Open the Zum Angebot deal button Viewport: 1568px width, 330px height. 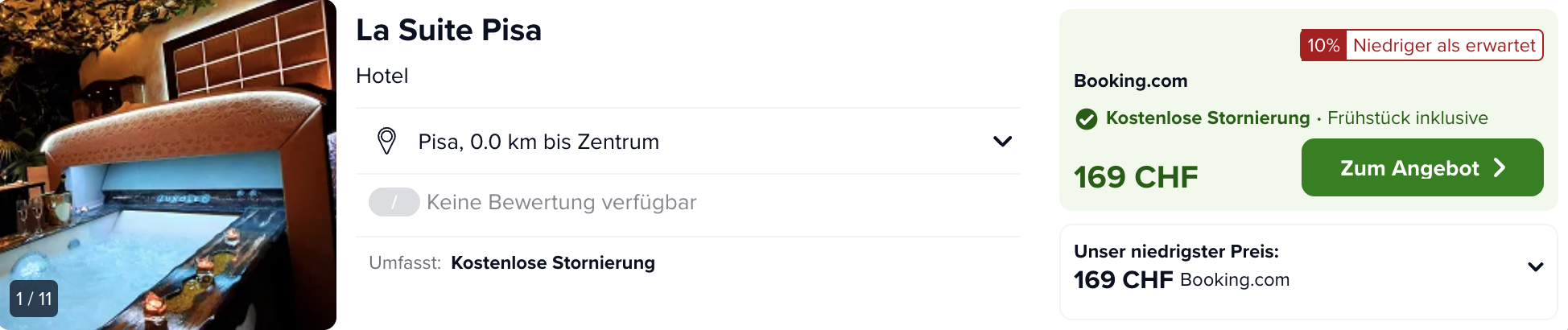click(1422, 167)
